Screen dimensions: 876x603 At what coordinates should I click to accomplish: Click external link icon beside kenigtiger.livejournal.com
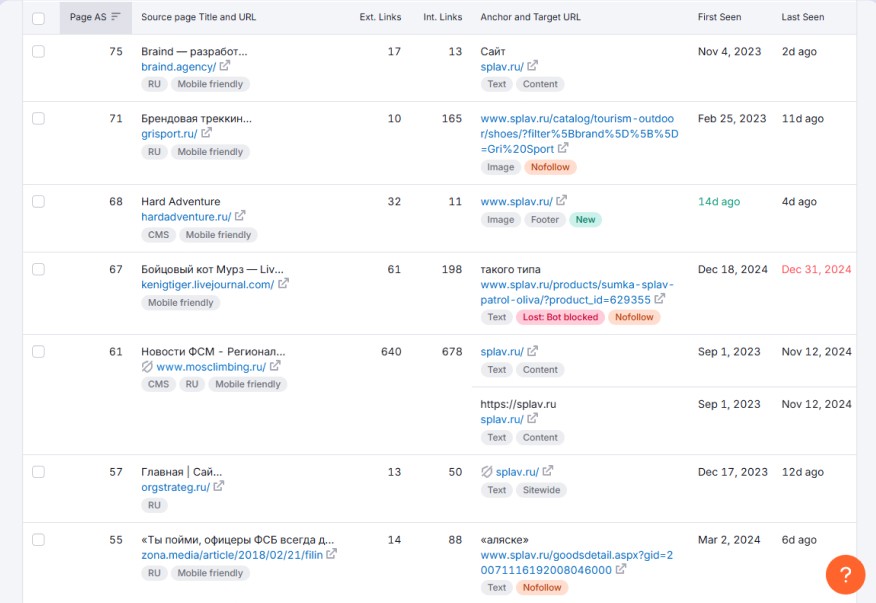[x=284, y=284]
